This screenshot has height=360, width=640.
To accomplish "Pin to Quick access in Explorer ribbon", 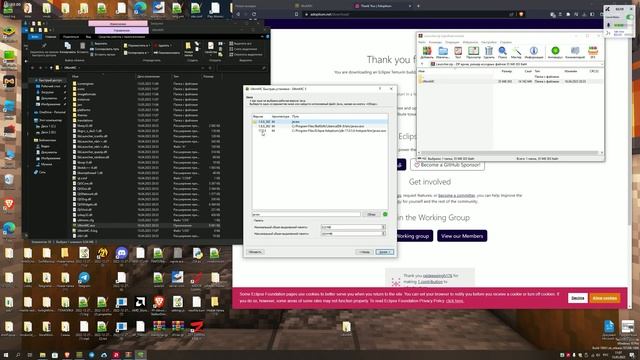I will tap(43, 48).
